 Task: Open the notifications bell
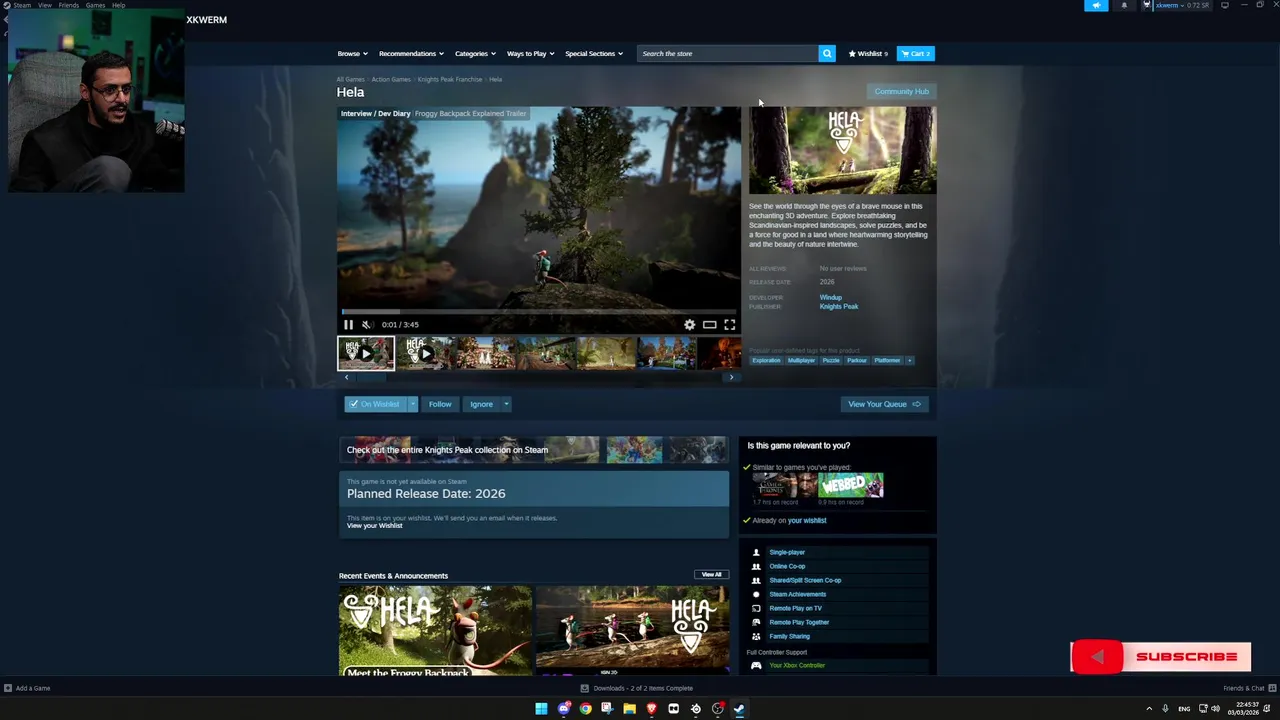pyautogui.click(x=1124, y=5)
